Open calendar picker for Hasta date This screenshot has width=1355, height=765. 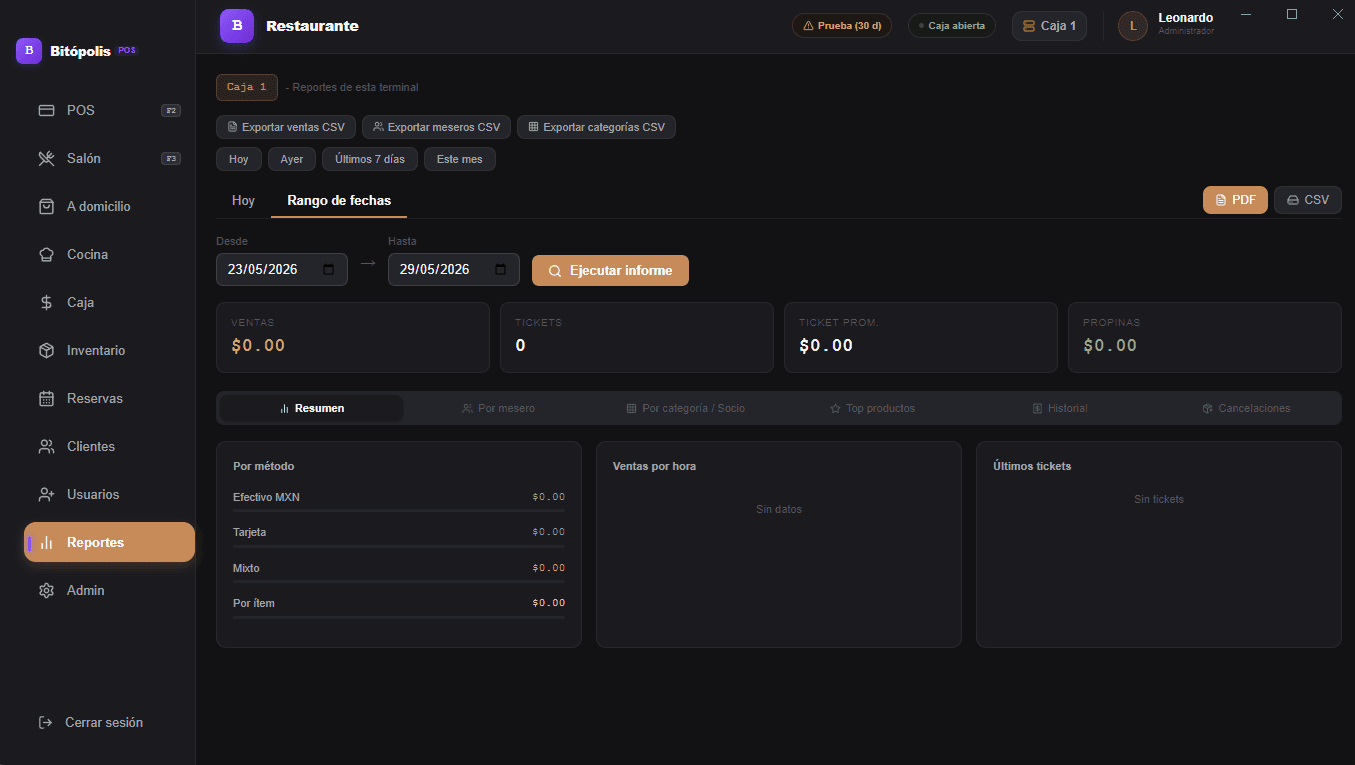coord(501,269)
